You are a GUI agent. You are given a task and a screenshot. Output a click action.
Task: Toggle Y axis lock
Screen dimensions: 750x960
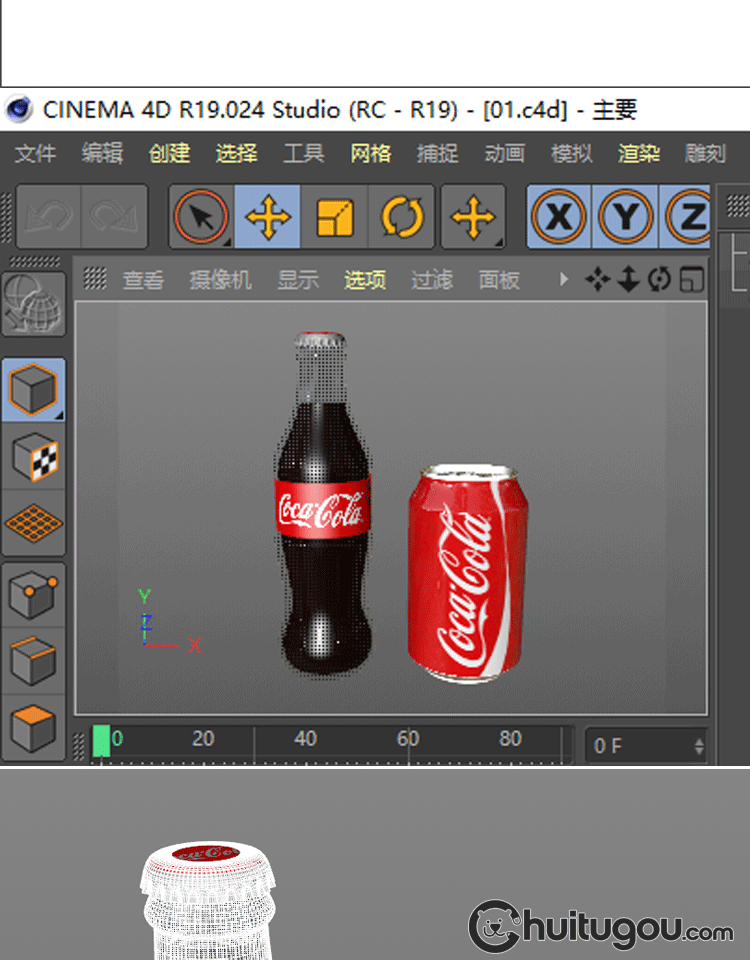[x=625, y=217]
